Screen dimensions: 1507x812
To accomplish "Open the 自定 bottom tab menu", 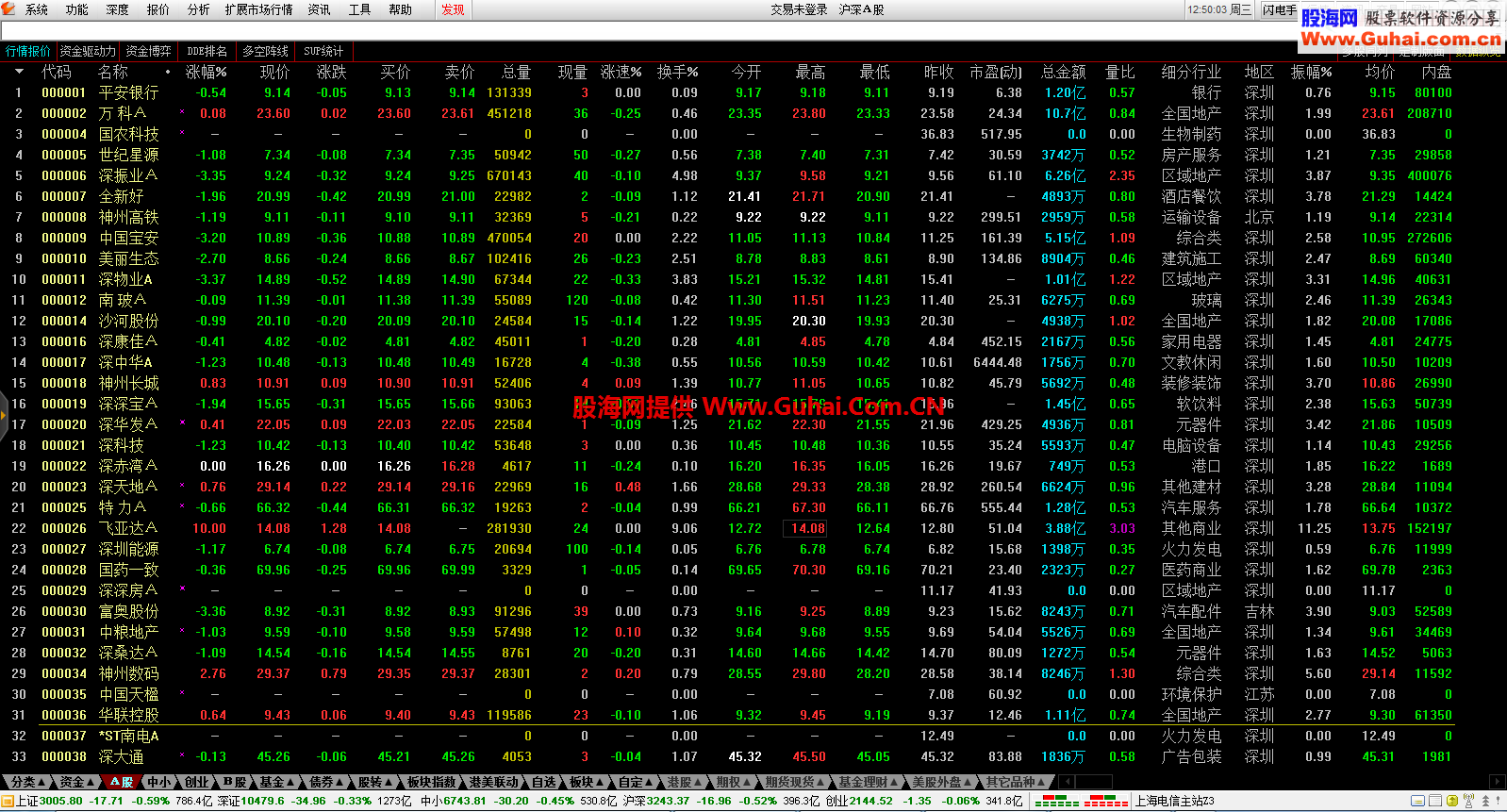I will (636, 782).
